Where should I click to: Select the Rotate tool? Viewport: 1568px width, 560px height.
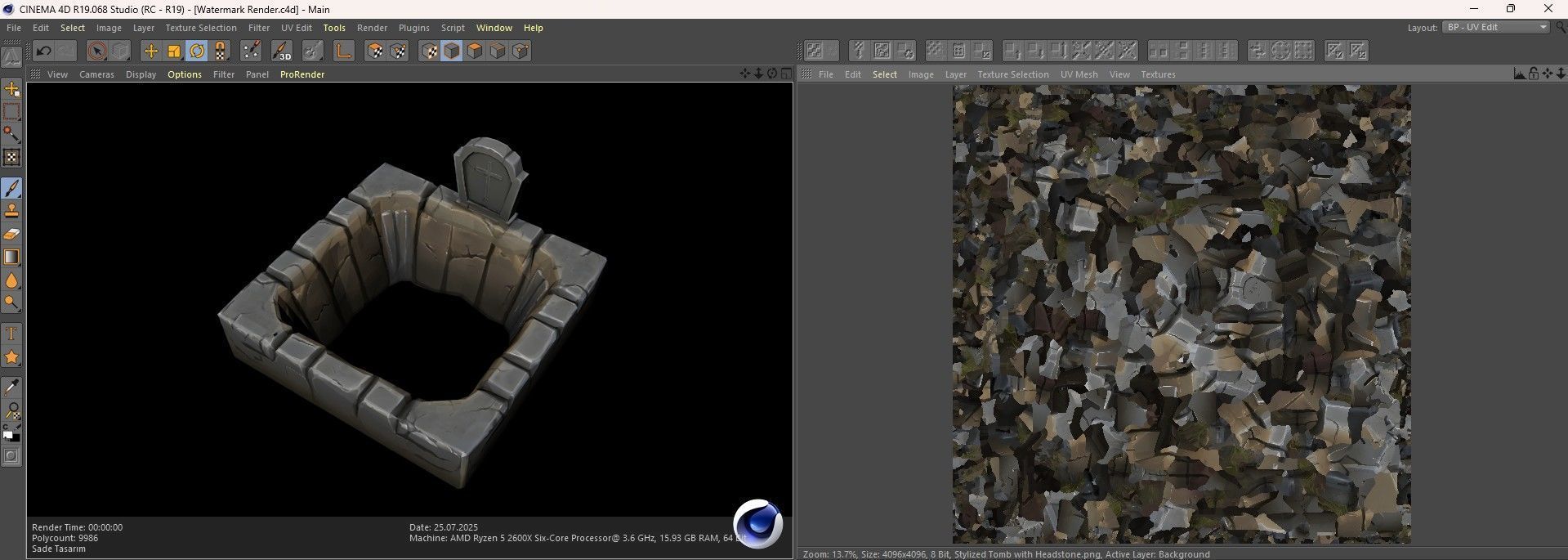197,51
